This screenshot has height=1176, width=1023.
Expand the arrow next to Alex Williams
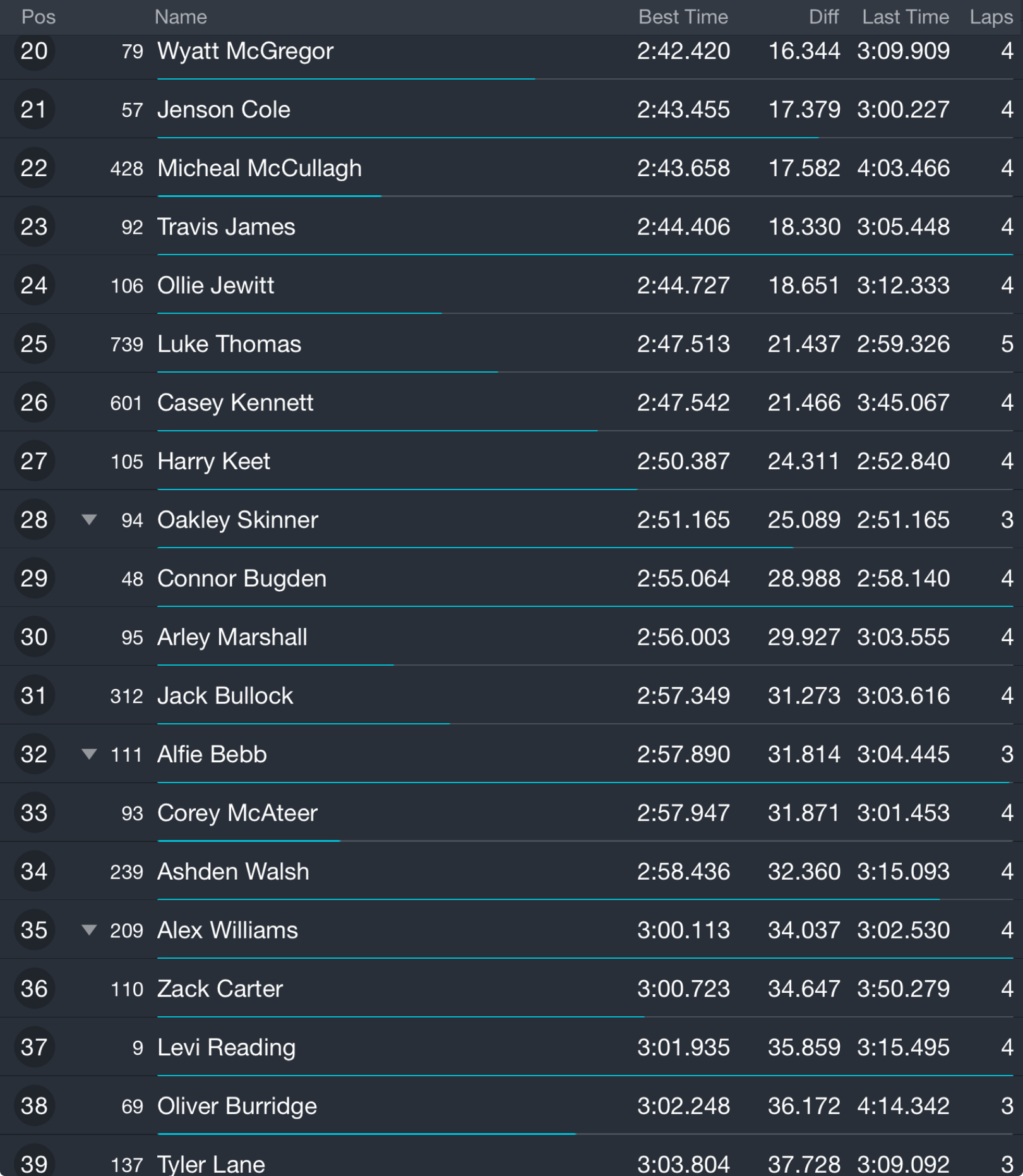(x=89, y=930)
